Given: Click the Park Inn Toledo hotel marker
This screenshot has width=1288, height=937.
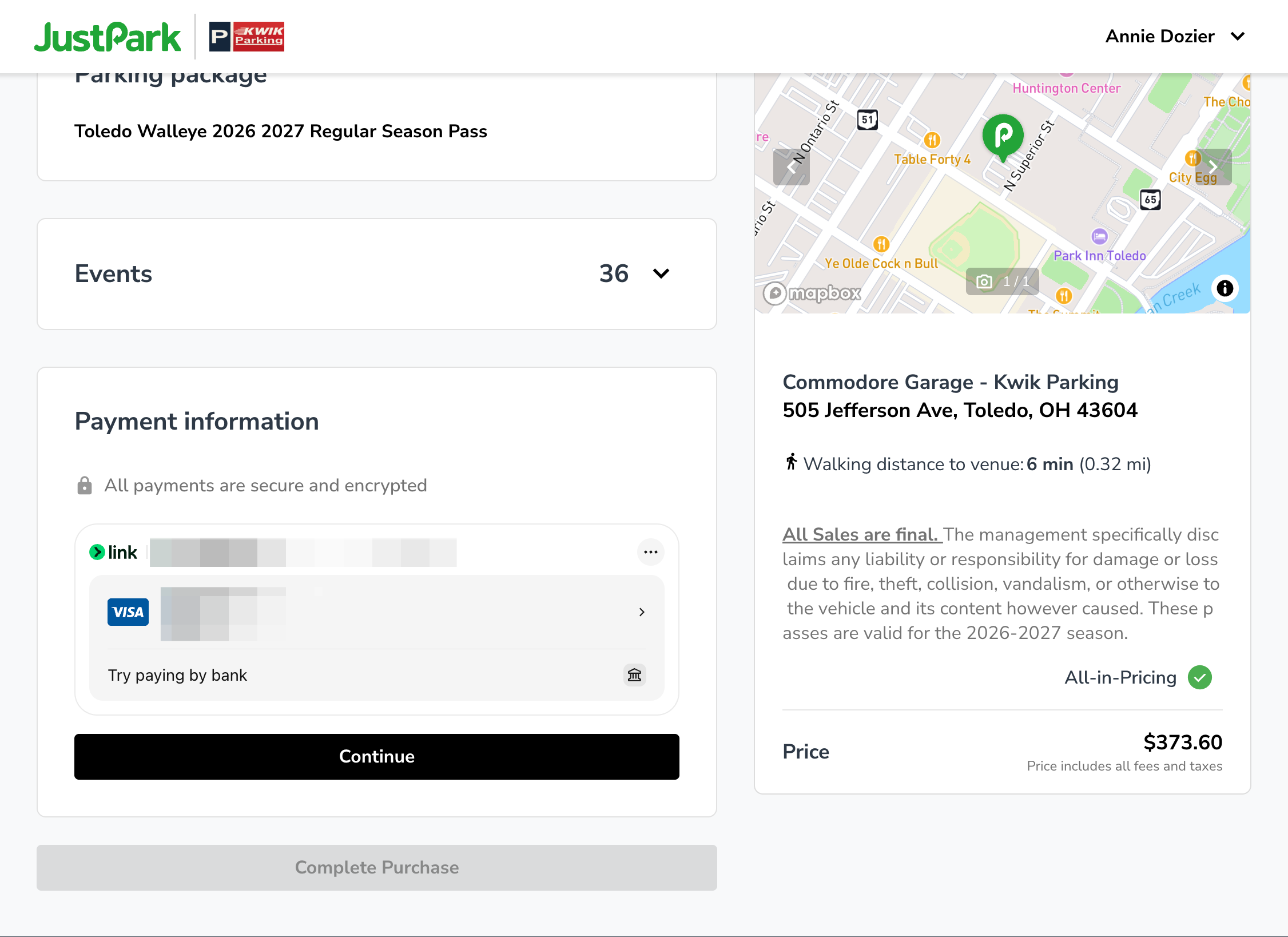Looking at the screenshot, I should (x=1099, y=236).
